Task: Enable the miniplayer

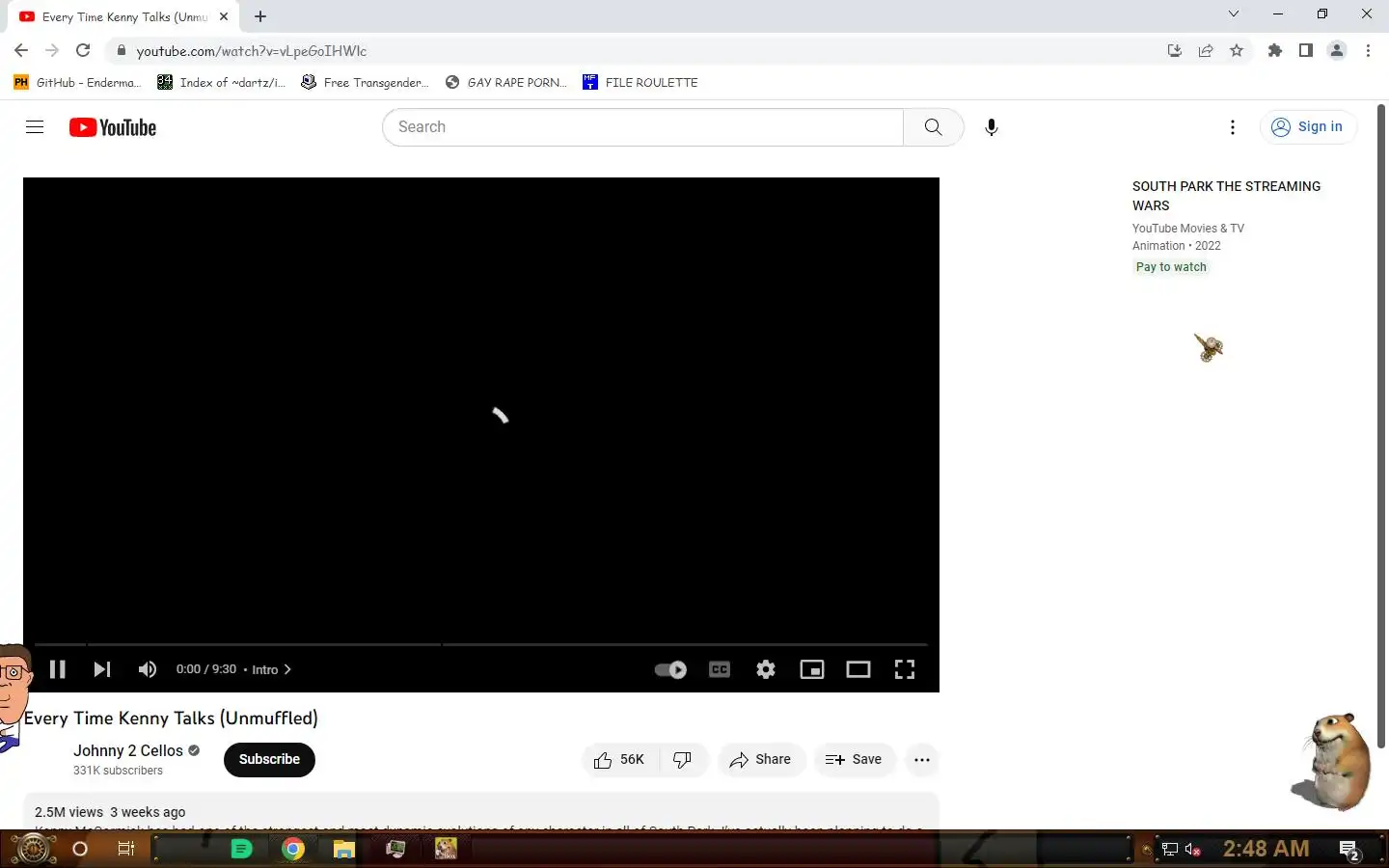Action: (x=812, y=669)
